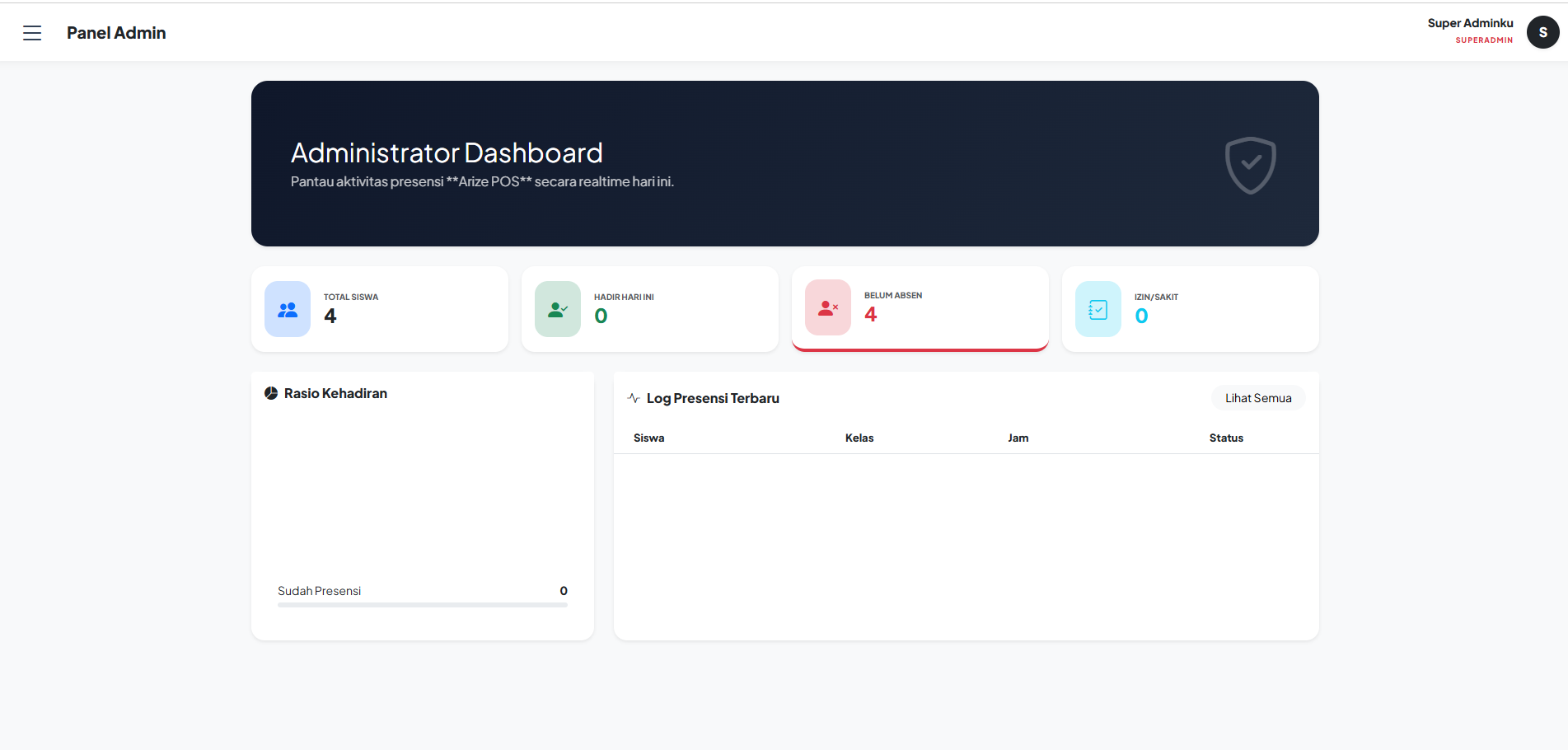Click the pie chart icon beside Rasio Kehadiran

click(270, 393)
